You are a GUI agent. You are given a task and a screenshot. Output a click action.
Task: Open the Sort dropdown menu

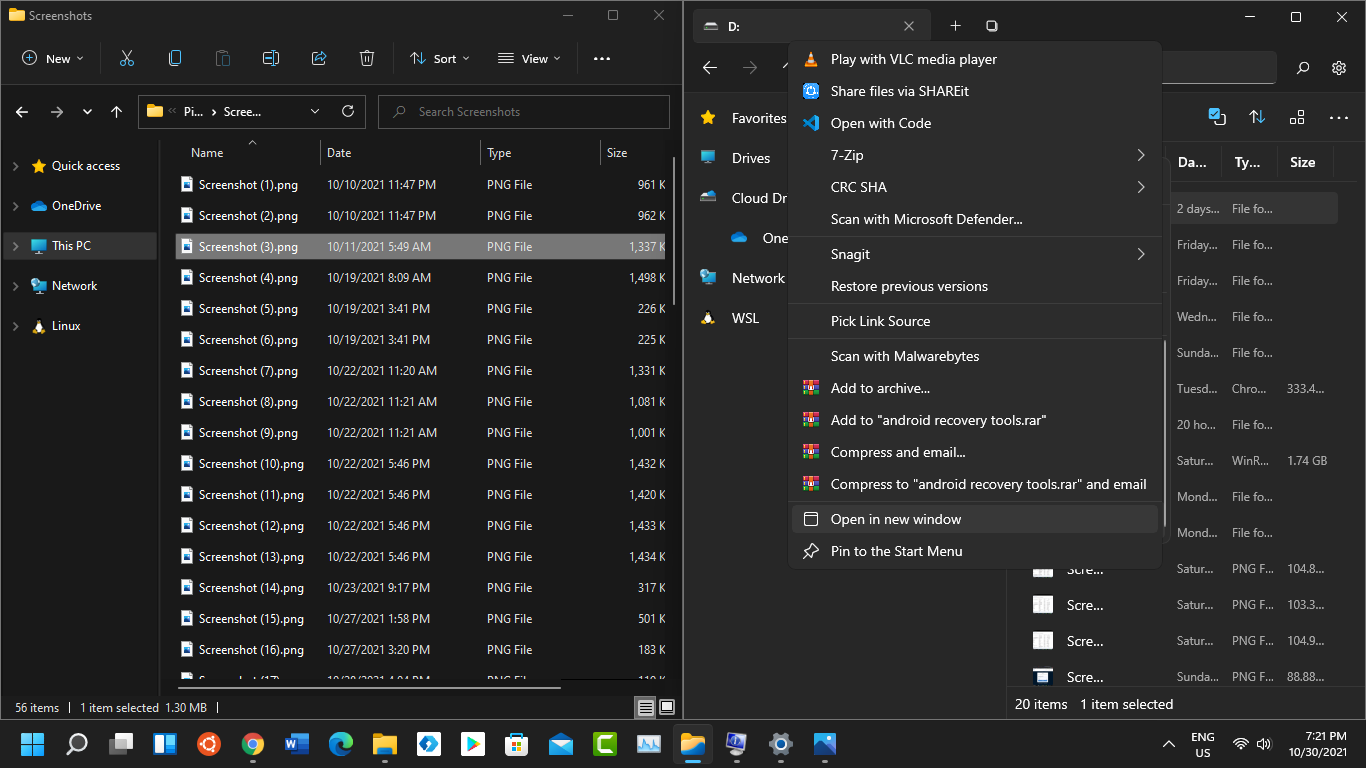439,58
